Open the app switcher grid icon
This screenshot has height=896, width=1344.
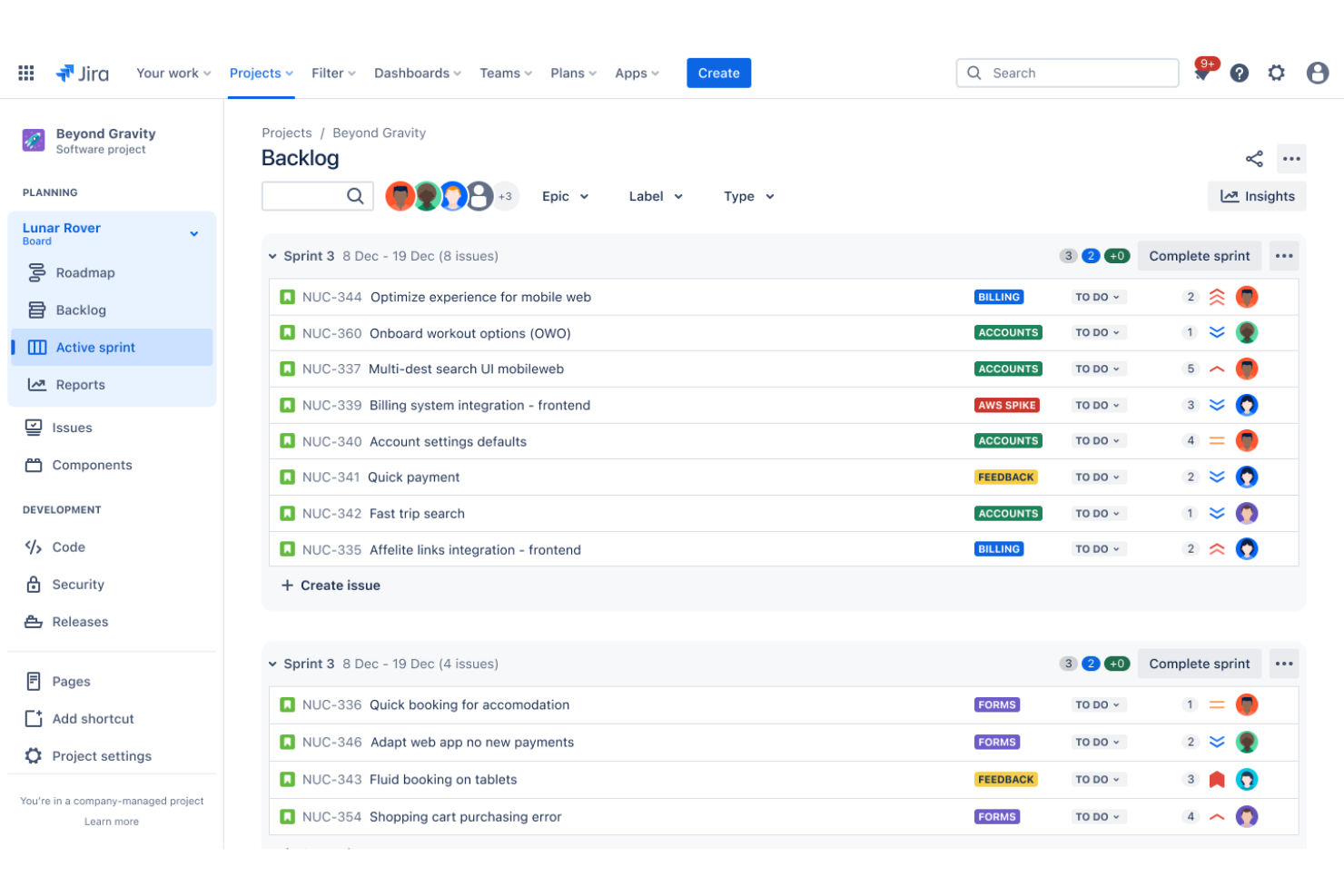26,74
